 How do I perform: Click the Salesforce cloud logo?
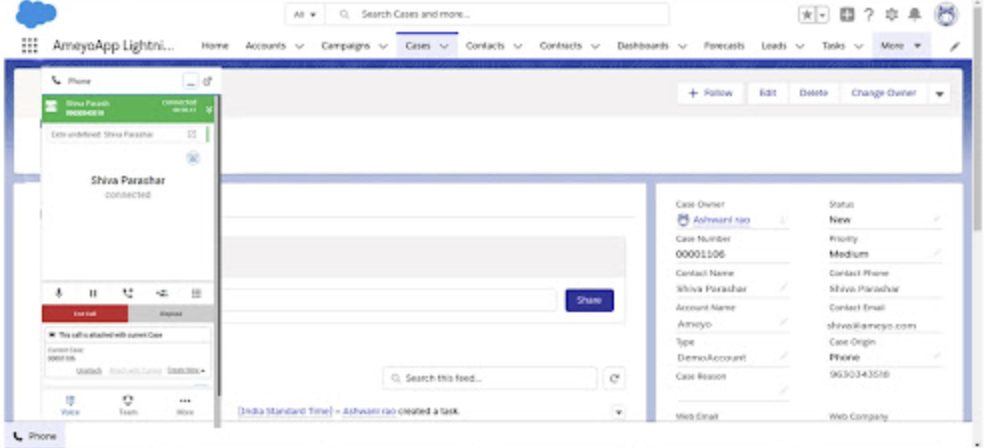click(x=36, y=14)
